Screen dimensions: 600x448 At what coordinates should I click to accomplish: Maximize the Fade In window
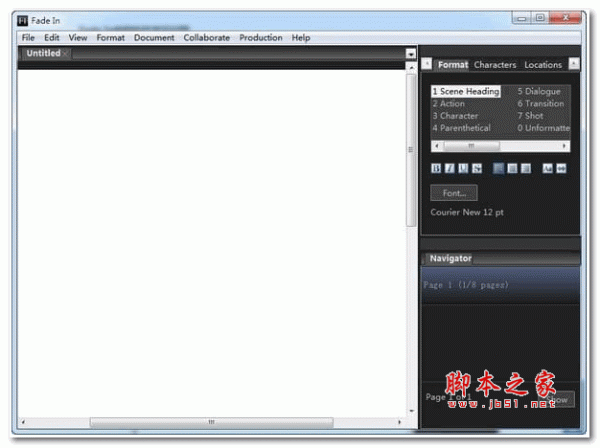point(540,18)
